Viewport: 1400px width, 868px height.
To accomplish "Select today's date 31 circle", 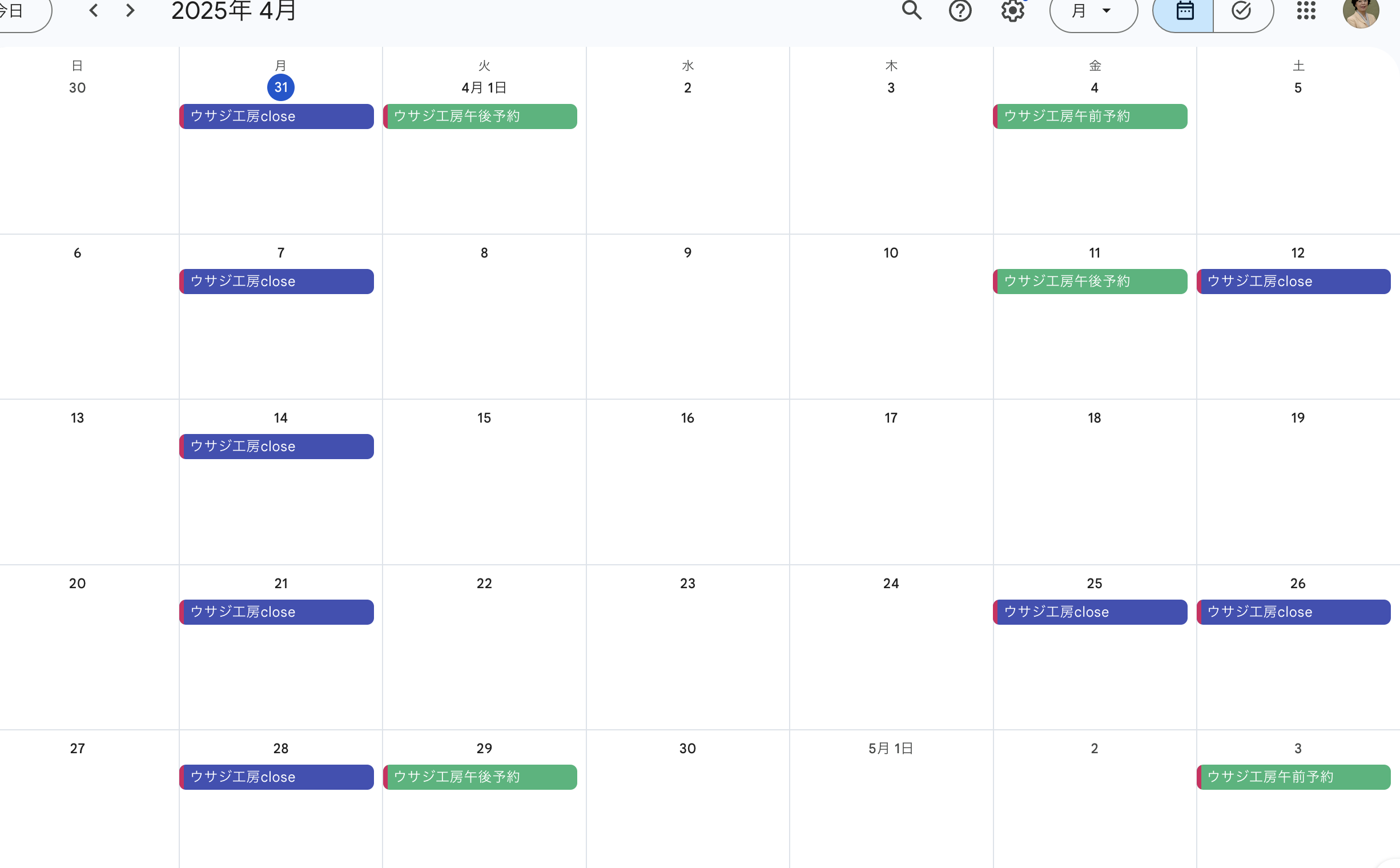I will click(281, 87).
